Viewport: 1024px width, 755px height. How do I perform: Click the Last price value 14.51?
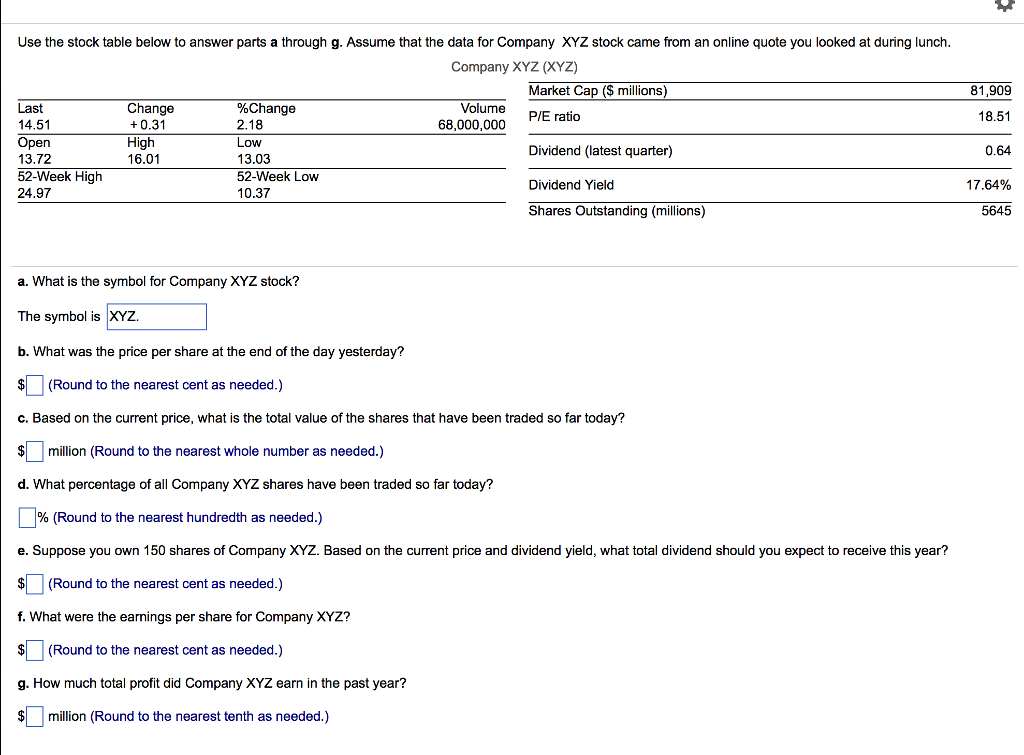point(34,125)
